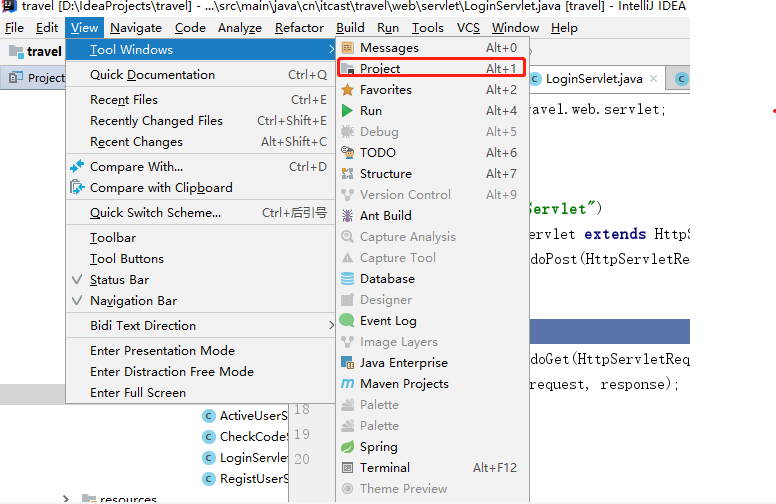Open the Messages tool window
Viewport: 776px width, 504px height.
pos(432,48)
